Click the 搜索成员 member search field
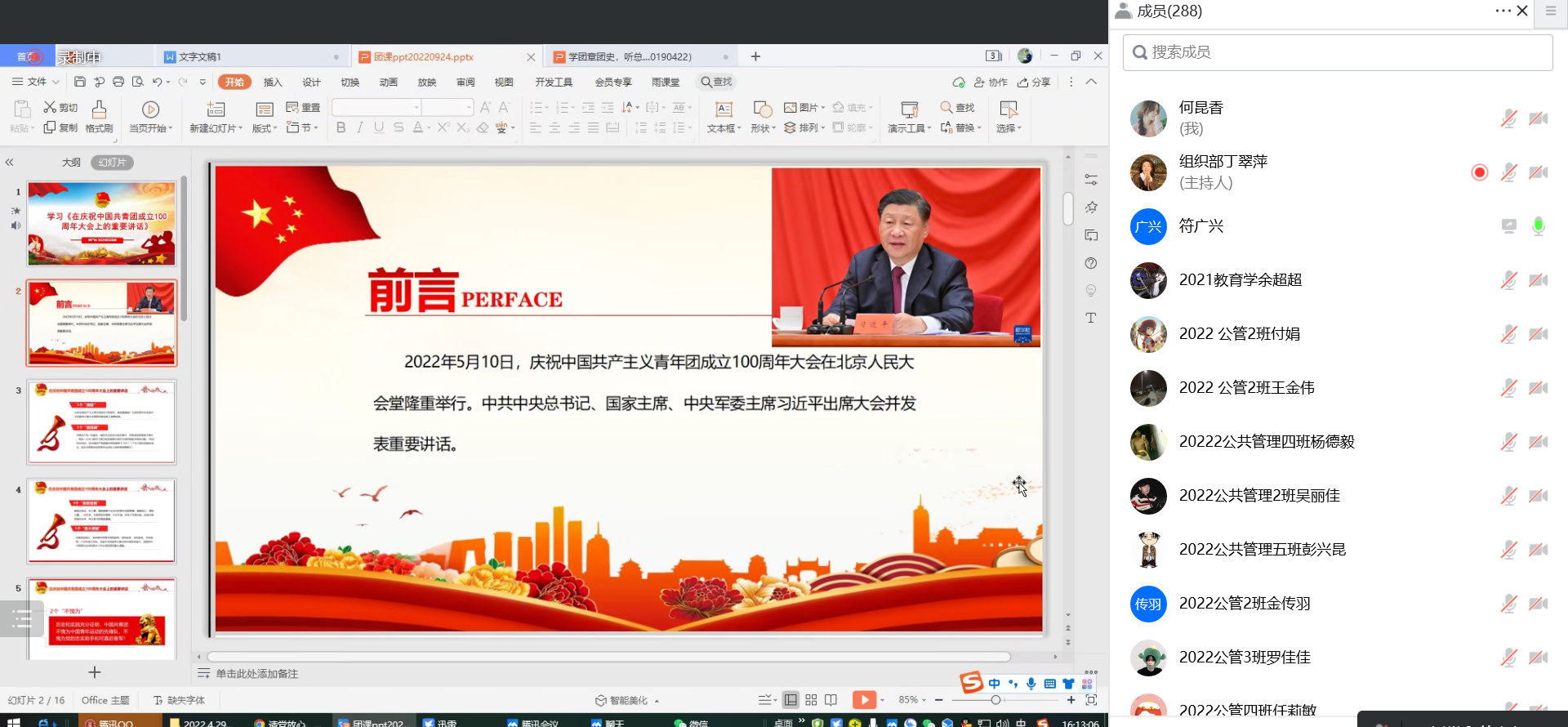Screen dimensions: 1568x727 pyautogui.click(x=1338, y=52)
